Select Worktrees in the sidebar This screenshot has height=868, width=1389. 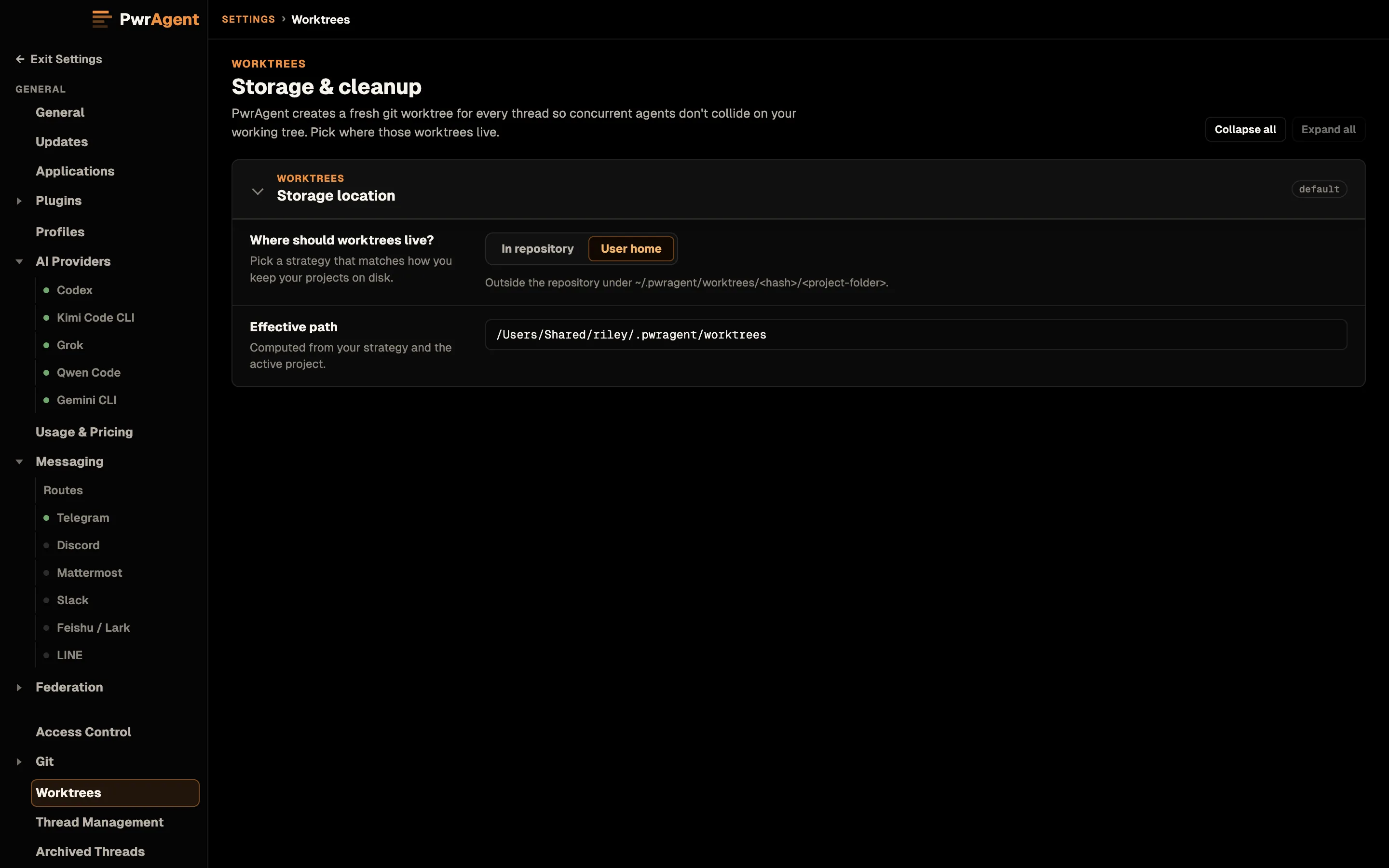(x=115, y=793)
